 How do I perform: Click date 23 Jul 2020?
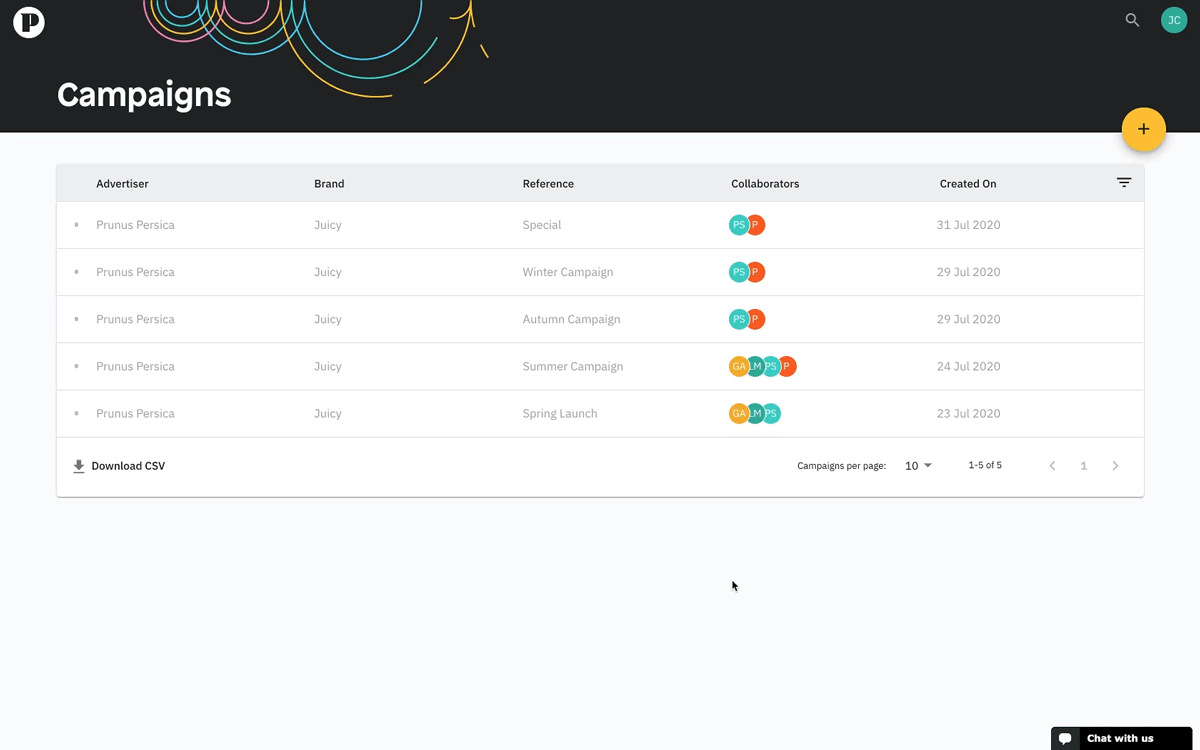[x=968, y=413]
